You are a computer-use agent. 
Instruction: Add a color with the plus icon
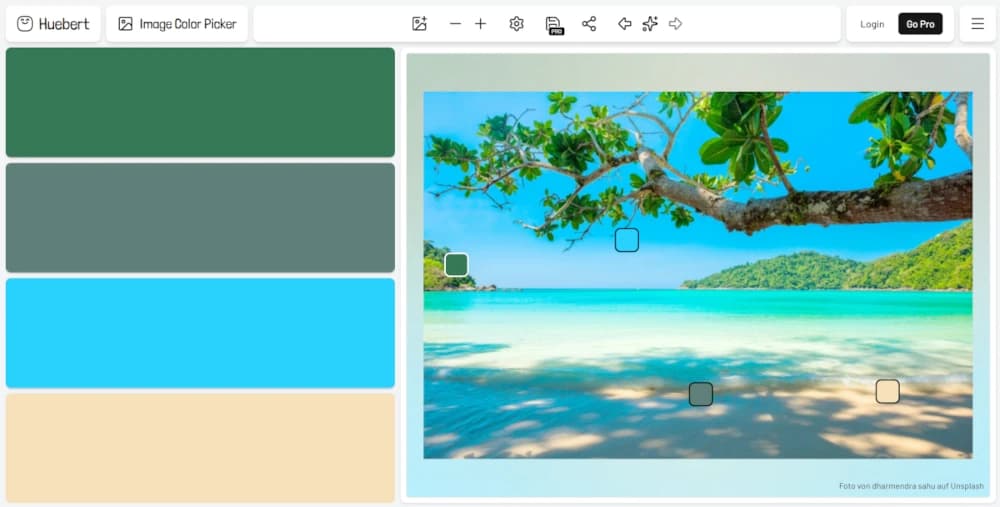(x=481, y=24)
